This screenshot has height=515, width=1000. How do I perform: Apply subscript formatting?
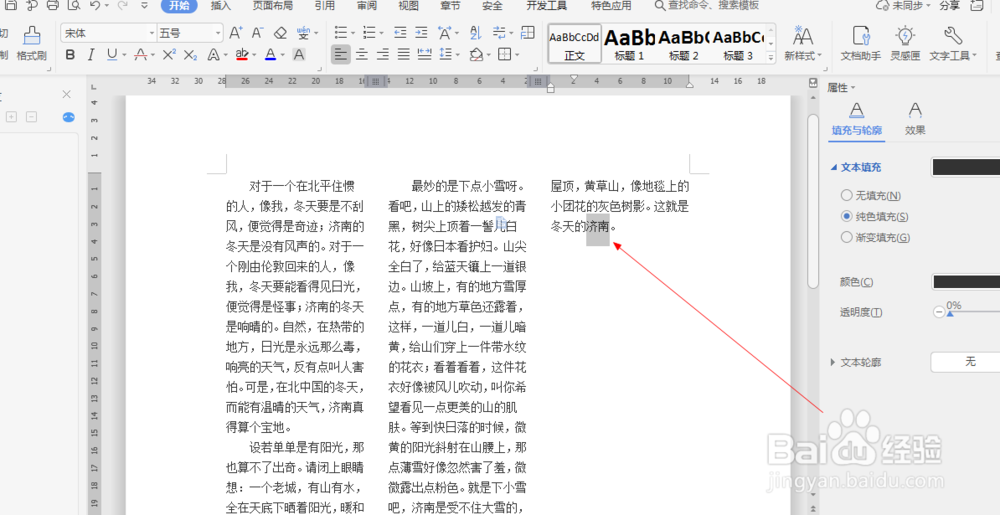190,55
